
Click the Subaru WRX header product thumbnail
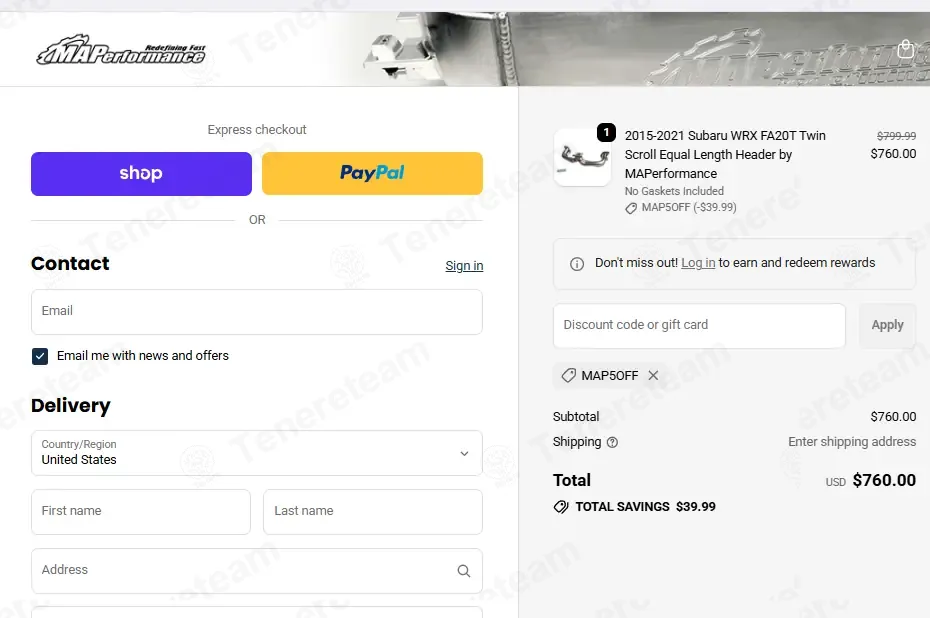click(582, 157)
